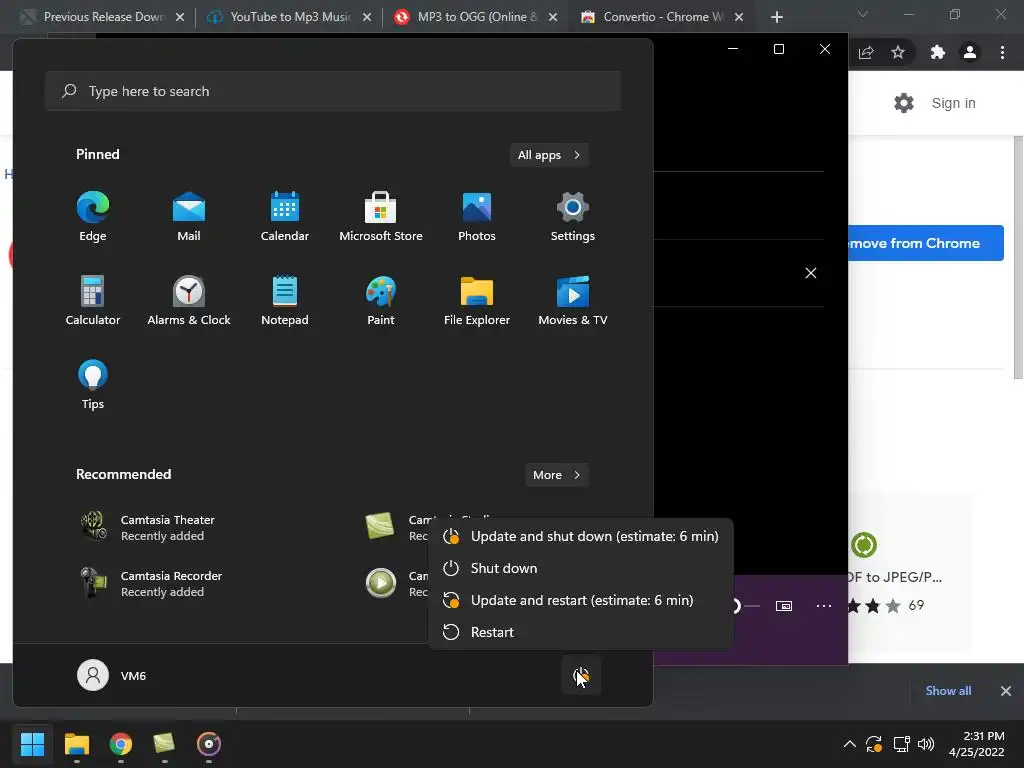Click Remove from Chrome button
1024x768 pixels.
(925, 243)
